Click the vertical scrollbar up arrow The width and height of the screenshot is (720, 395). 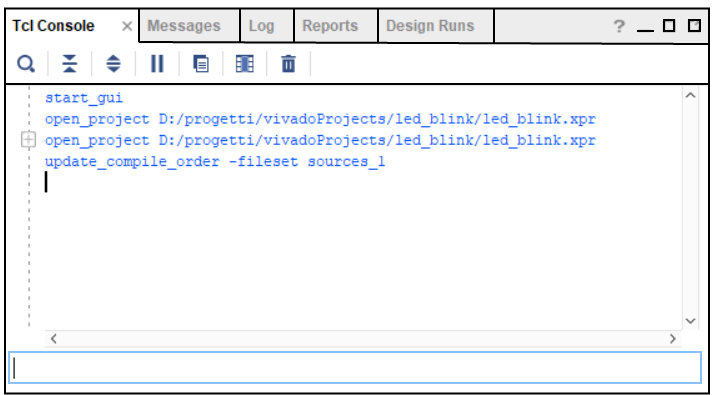click(x=690, y=96)
